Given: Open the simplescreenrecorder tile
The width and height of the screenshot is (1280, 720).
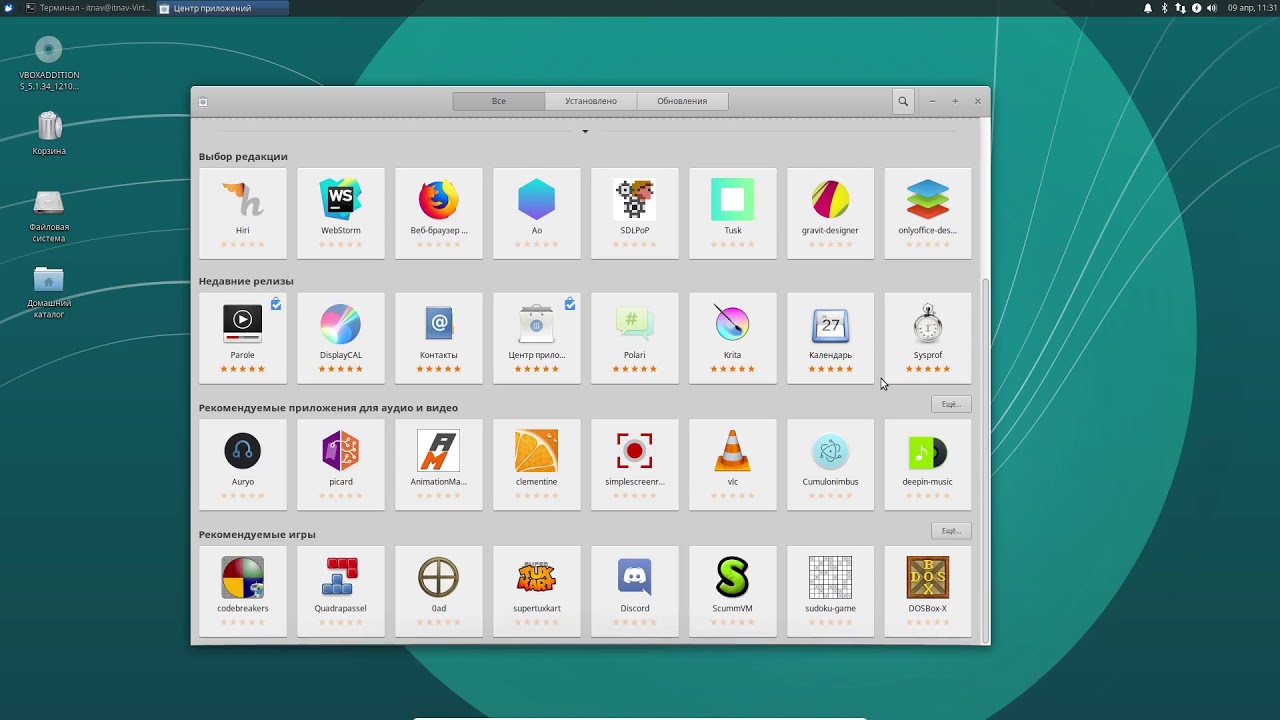Looking at the screenshot, I should pos(635,465).
